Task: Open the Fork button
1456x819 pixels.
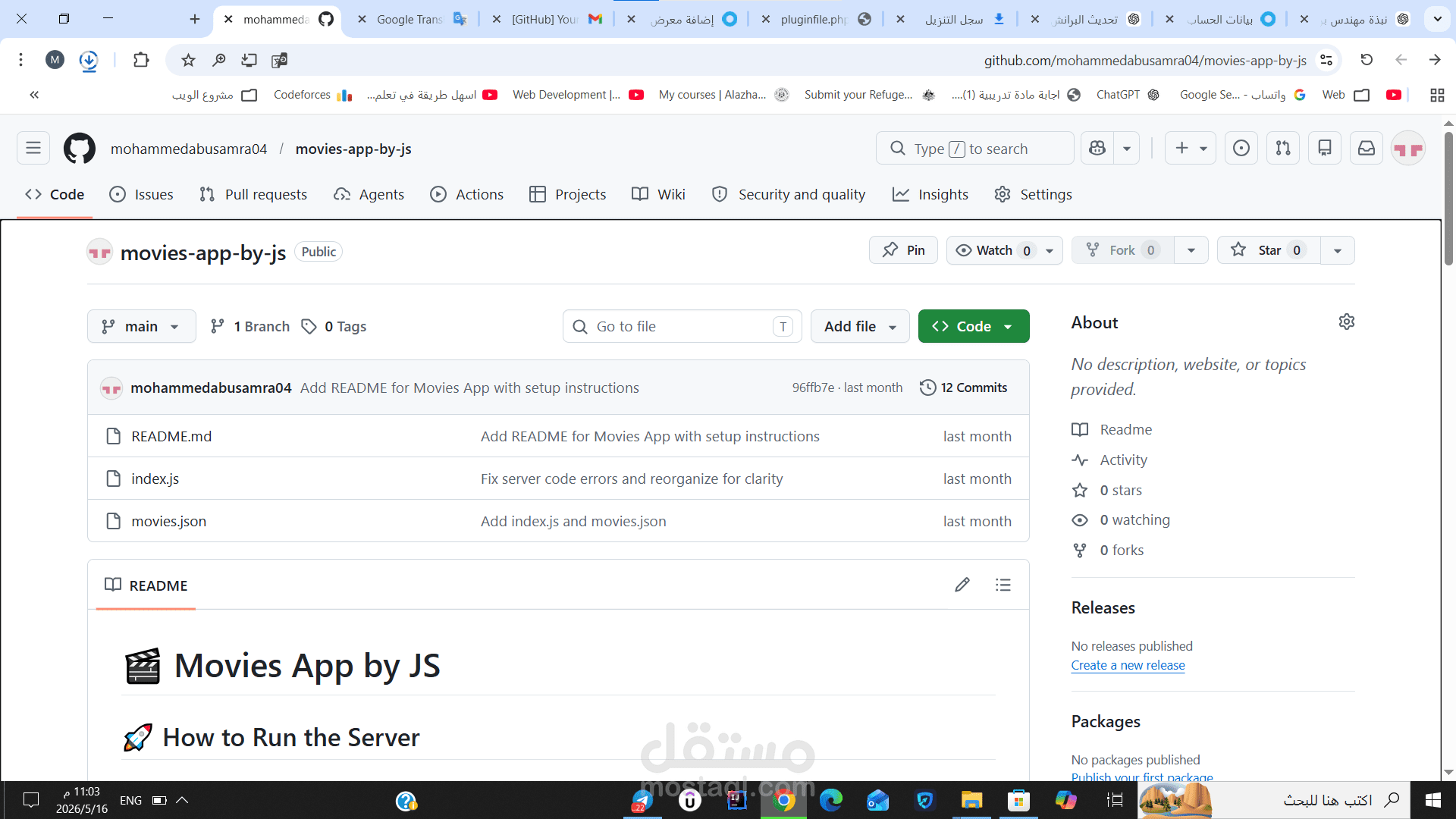Action: coord(1122,250)
